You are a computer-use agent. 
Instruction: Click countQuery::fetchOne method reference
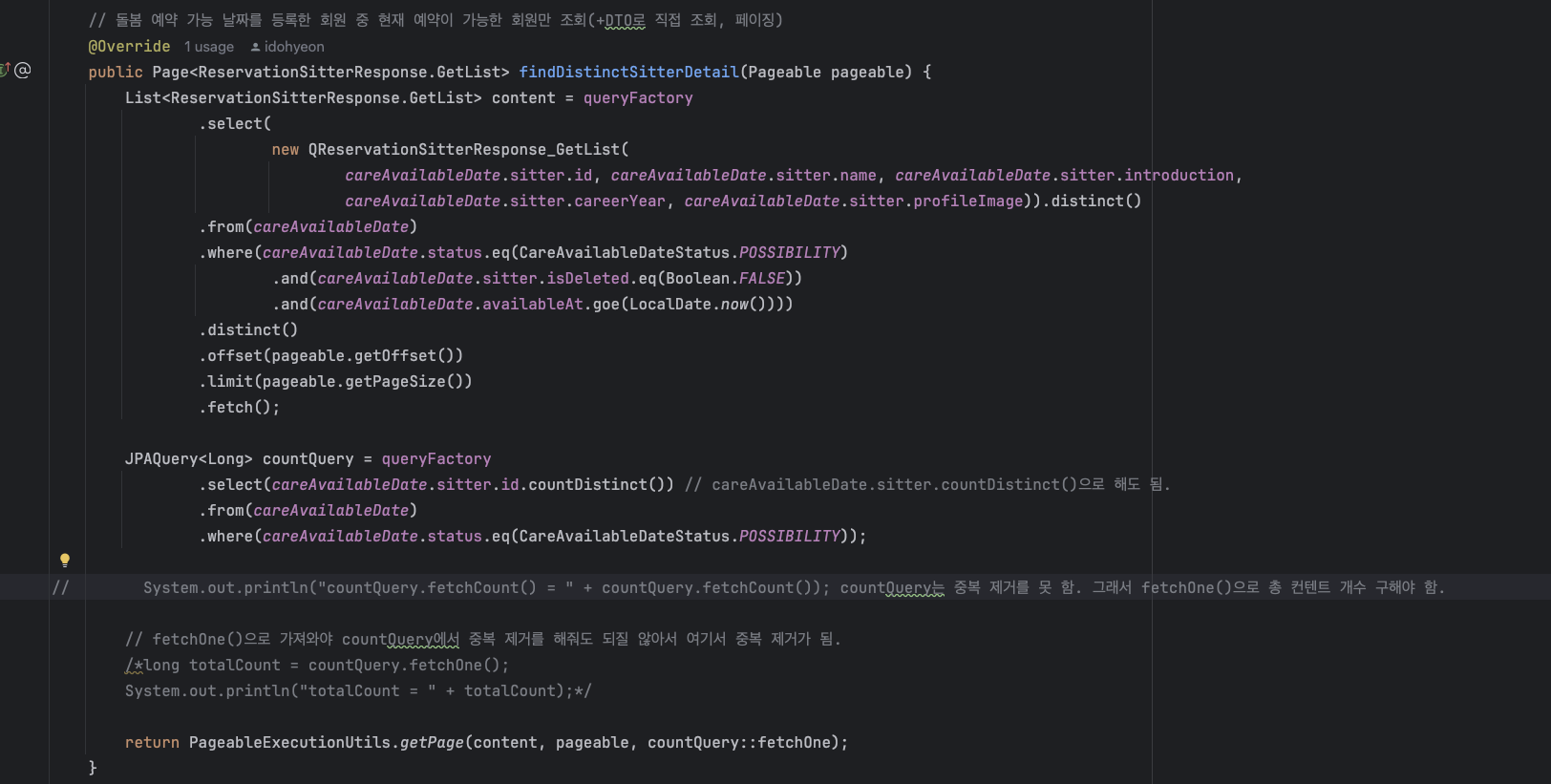[739, 743]
